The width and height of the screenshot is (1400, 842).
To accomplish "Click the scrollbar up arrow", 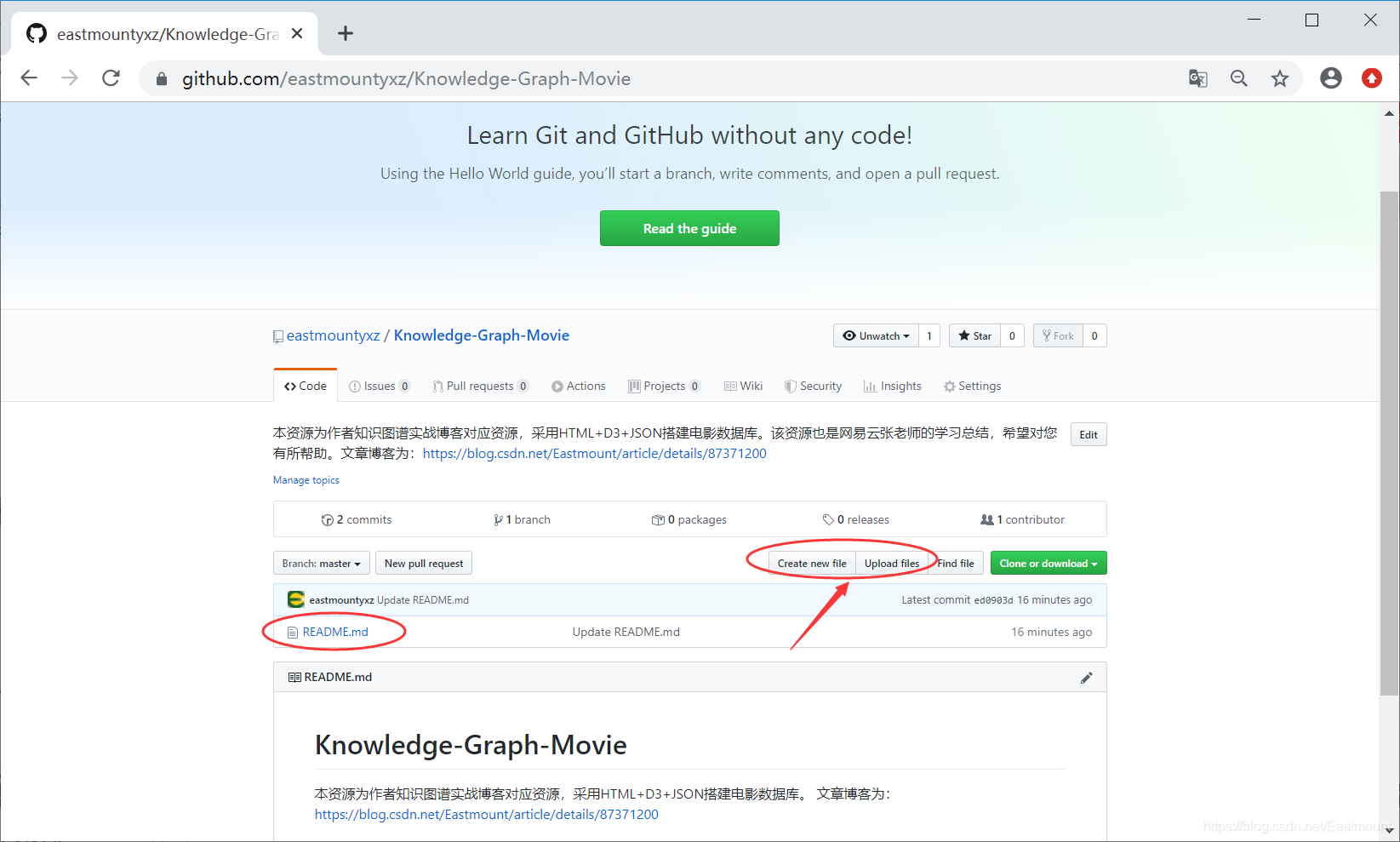I will pyautogui.click(x=1390, y=112).
